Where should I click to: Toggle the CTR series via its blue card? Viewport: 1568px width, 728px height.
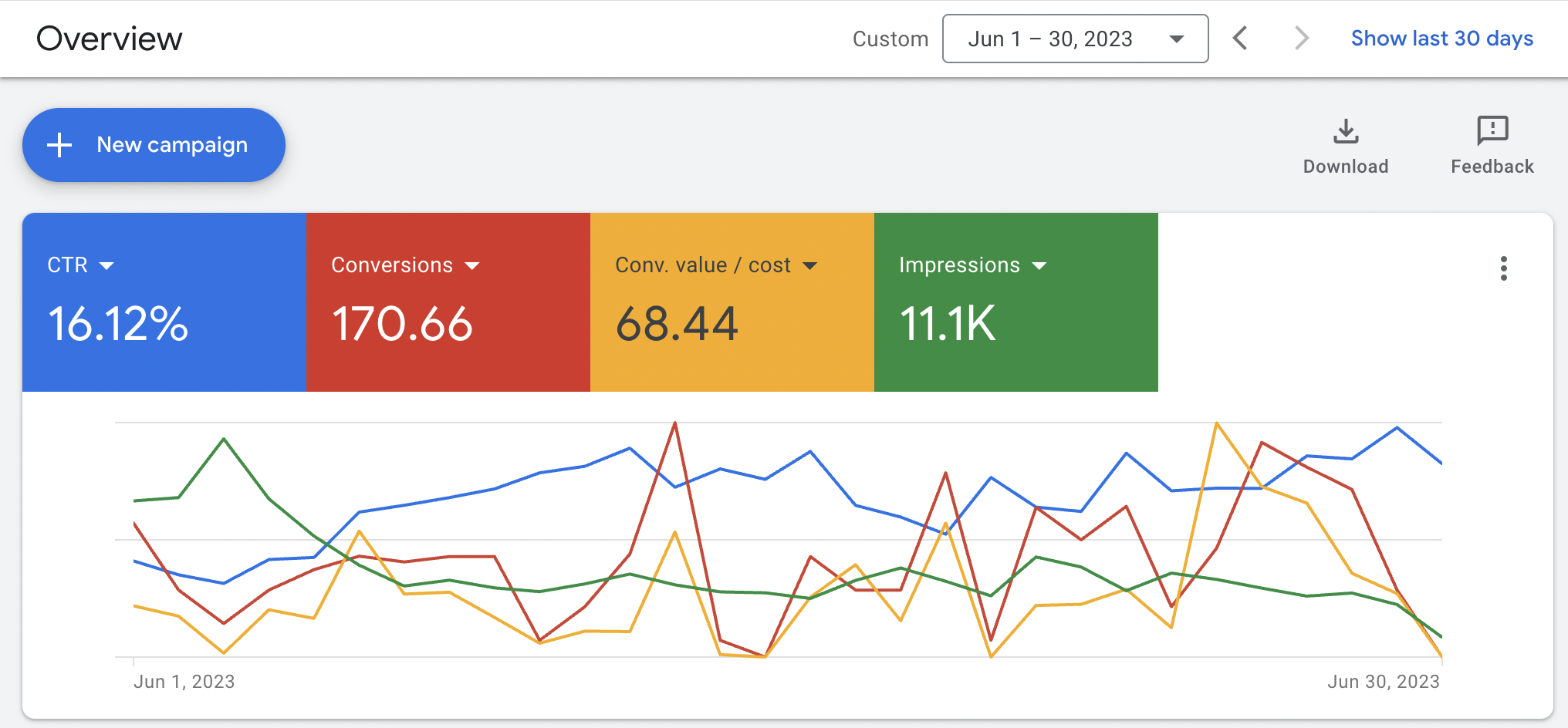coord(164,324)
